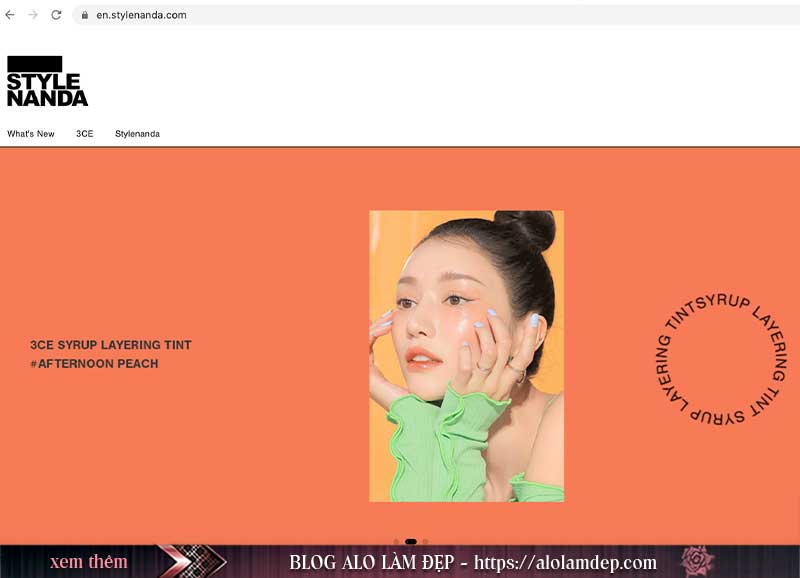The width and height of the screenshot is (800, 578).
Task: Open the Stylenanda menu
Action: [x=137, y=132]
